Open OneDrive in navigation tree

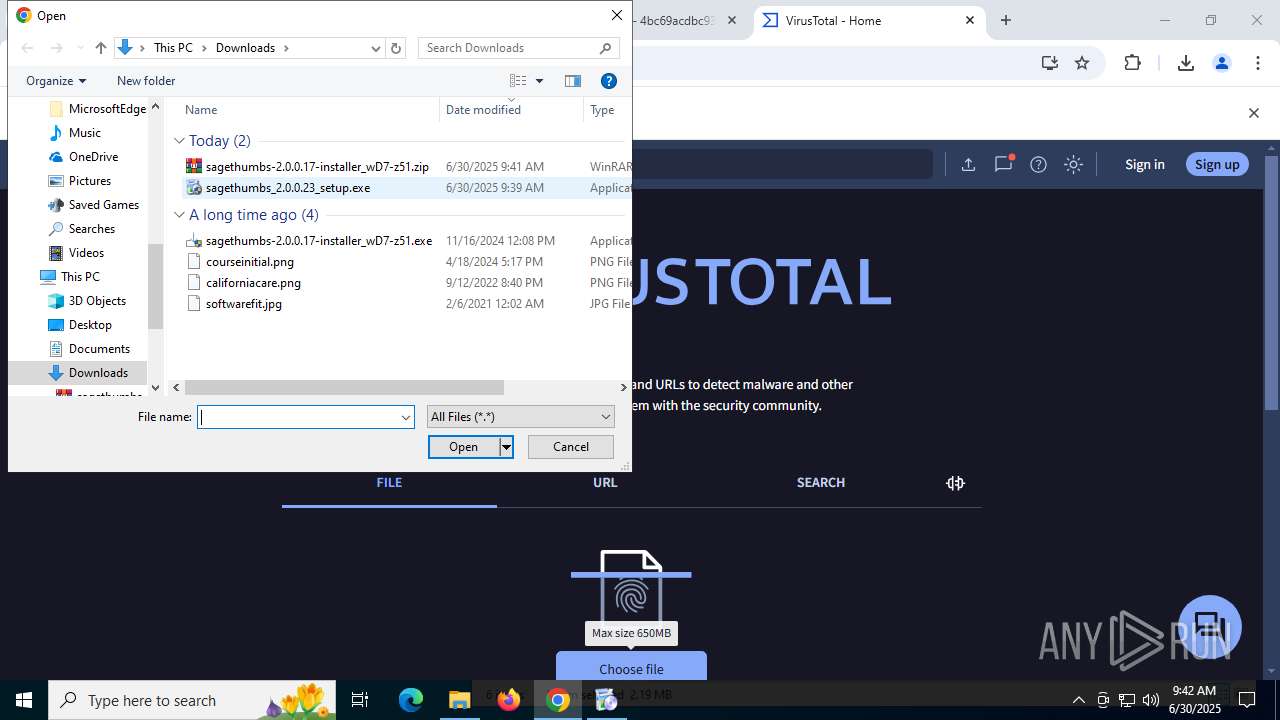coord(93,157)
